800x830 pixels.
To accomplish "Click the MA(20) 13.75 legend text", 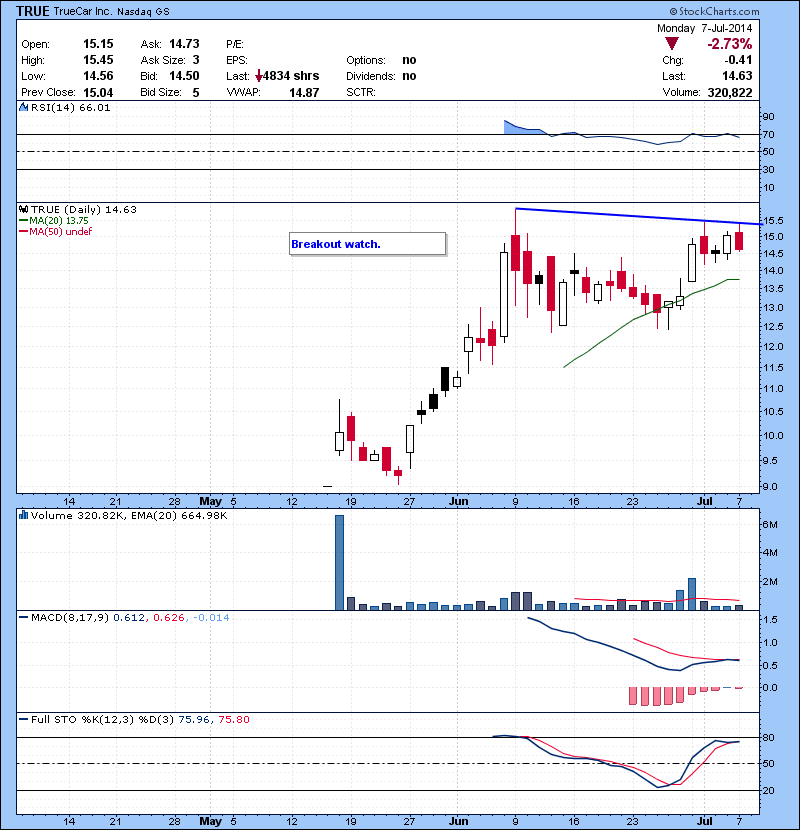I will [x=59, y=221].
